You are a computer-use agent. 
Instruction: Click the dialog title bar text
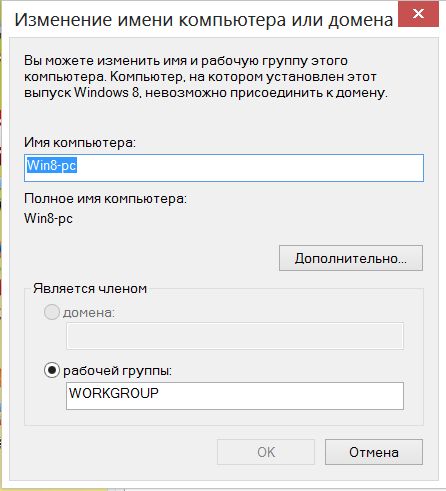point(204,20)
